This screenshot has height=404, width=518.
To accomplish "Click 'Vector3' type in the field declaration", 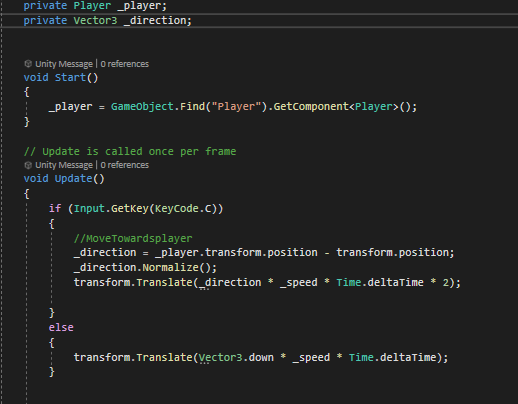I will (95, 21).
